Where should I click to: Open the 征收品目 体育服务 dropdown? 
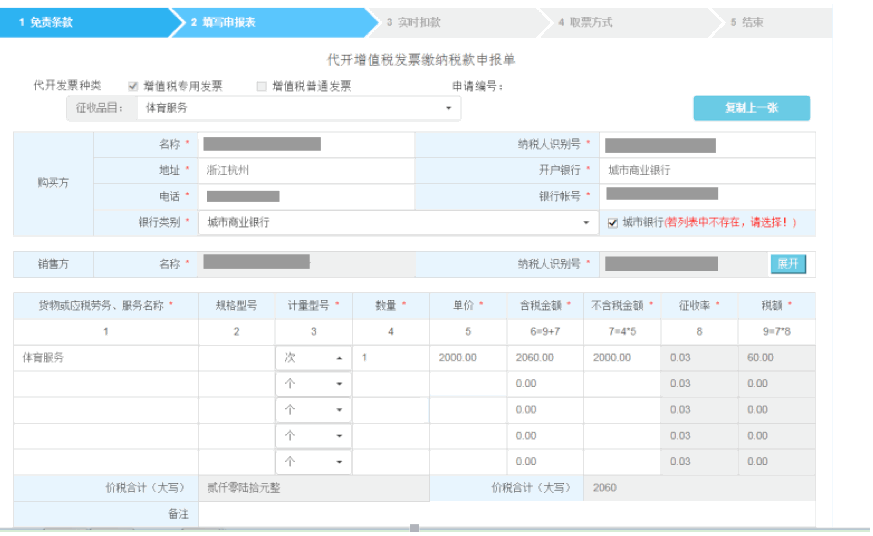pyautogui.click(x=298, y=108)
